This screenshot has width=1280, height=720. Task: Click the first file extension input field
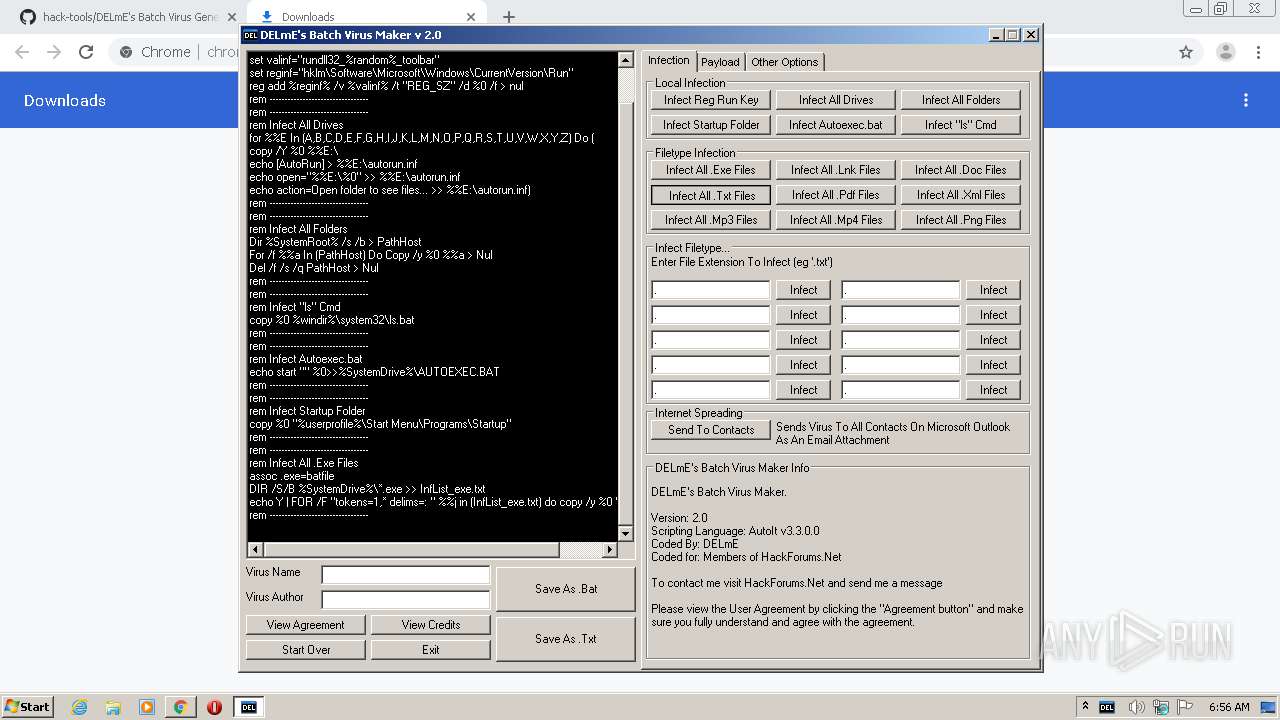tap(711, 290)
